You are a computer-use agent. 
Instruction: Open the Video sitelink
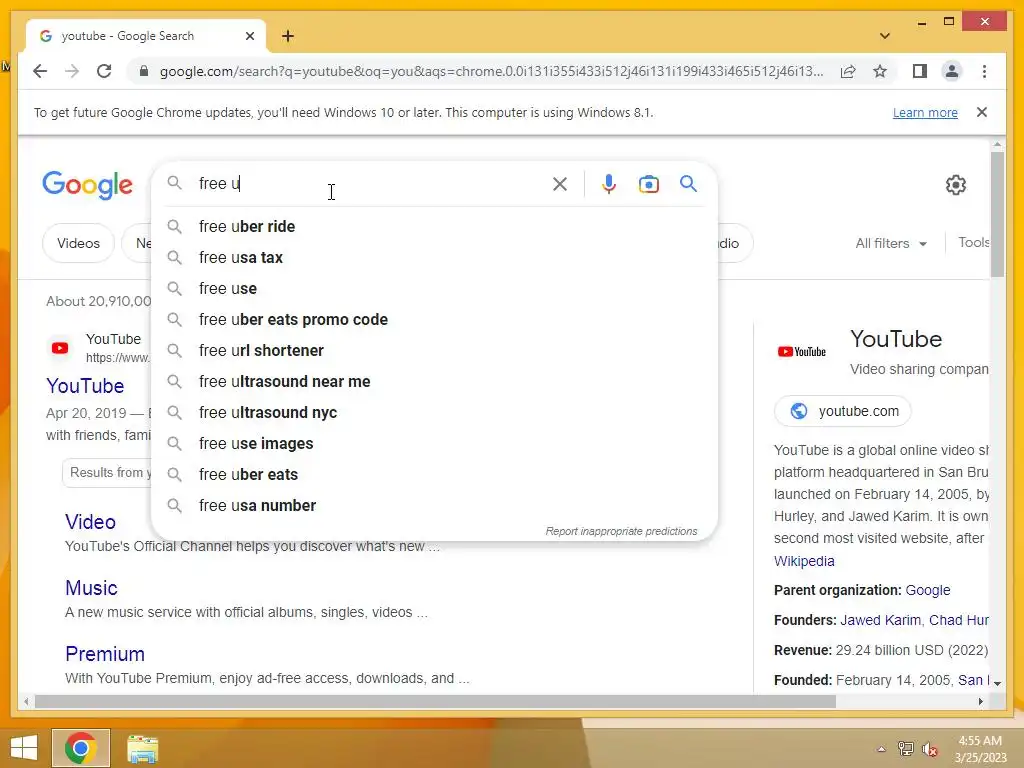pyautogui.click(x=90, y=522)
